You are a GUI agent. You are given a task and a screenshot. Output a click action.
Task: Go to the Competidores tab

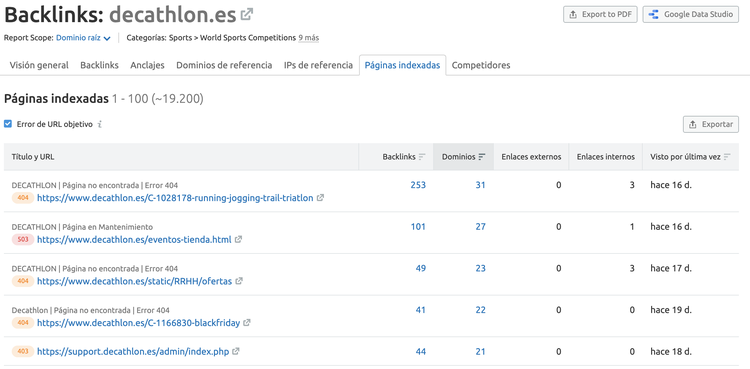(481, 65)
